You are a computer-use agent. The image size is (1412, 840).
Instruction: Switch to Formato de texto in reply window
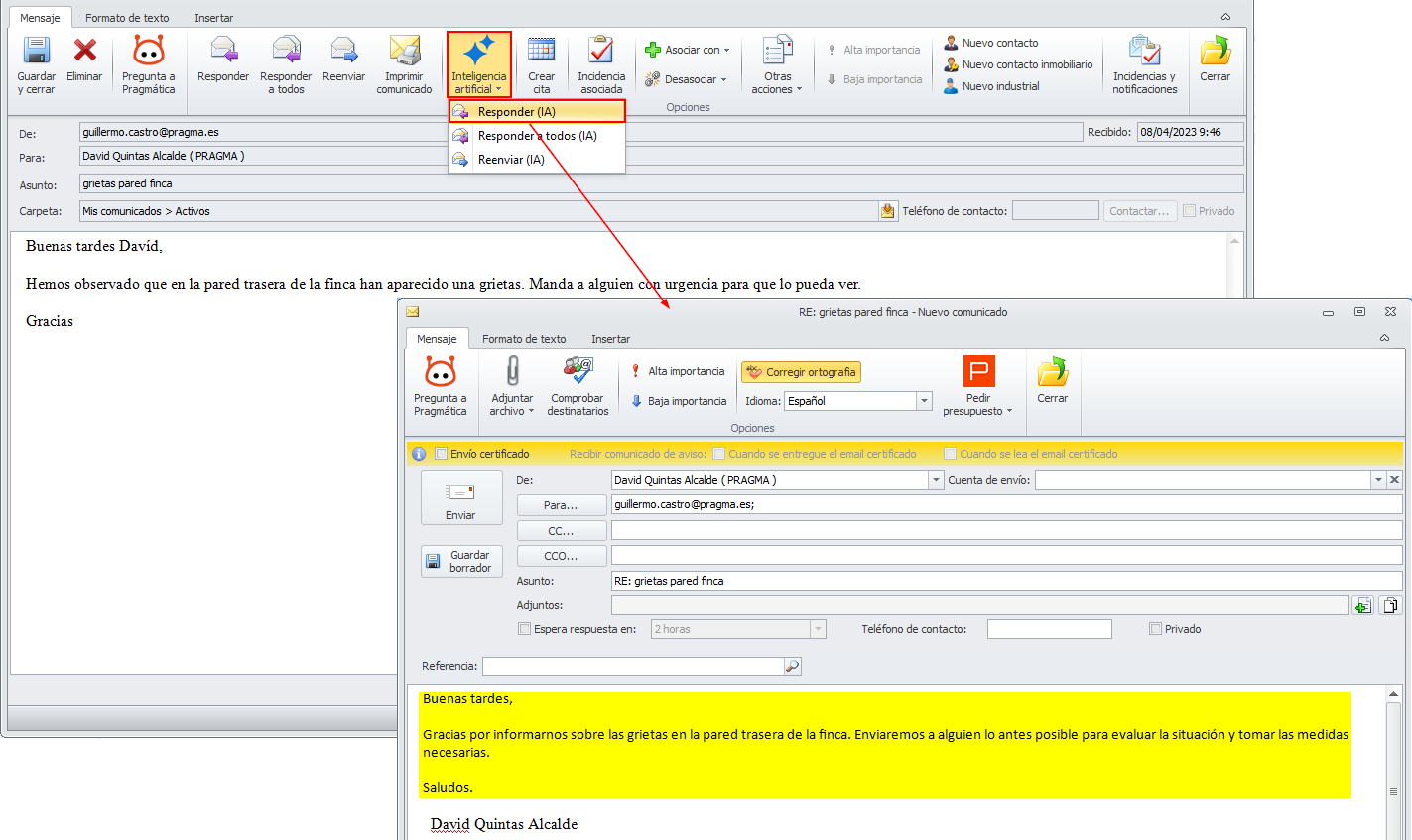pos(524,339)
